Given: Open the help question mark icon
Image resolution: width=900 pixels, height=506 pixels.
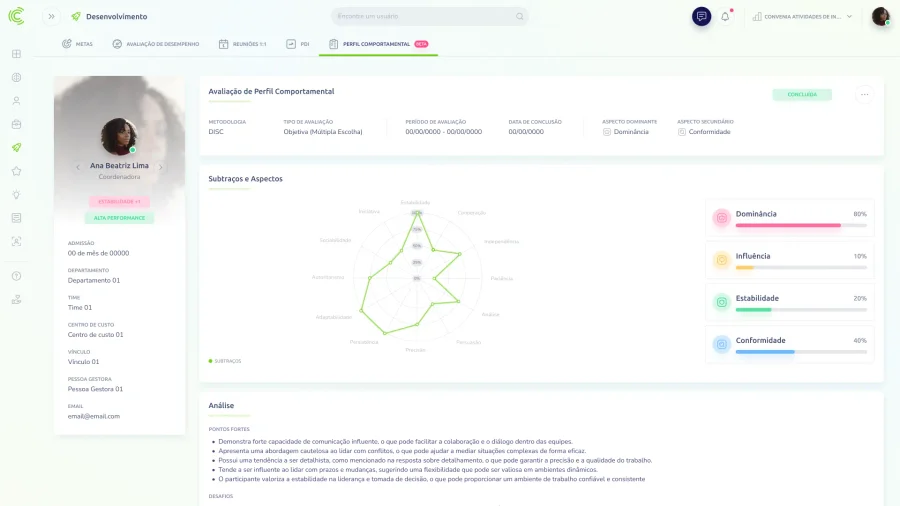Looking at the screenshot, I should [x=17, y=276].
